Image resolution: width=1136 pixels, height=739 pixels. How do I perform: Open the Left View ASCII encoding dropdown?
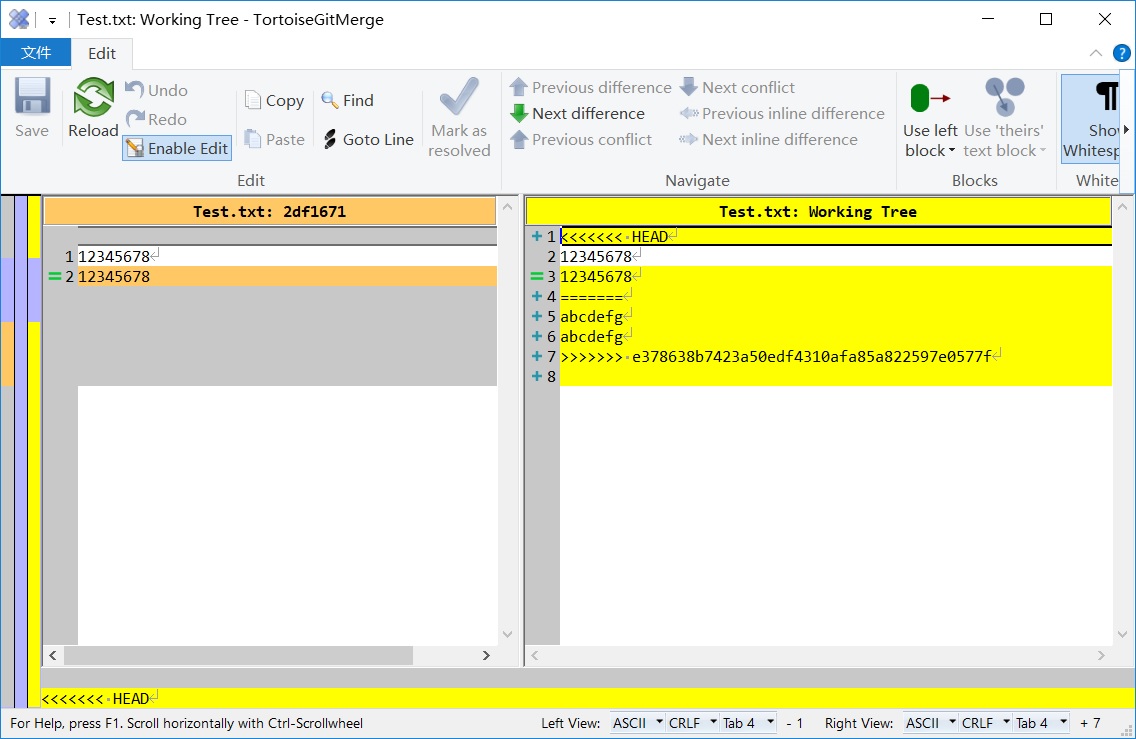pos(638,723)
